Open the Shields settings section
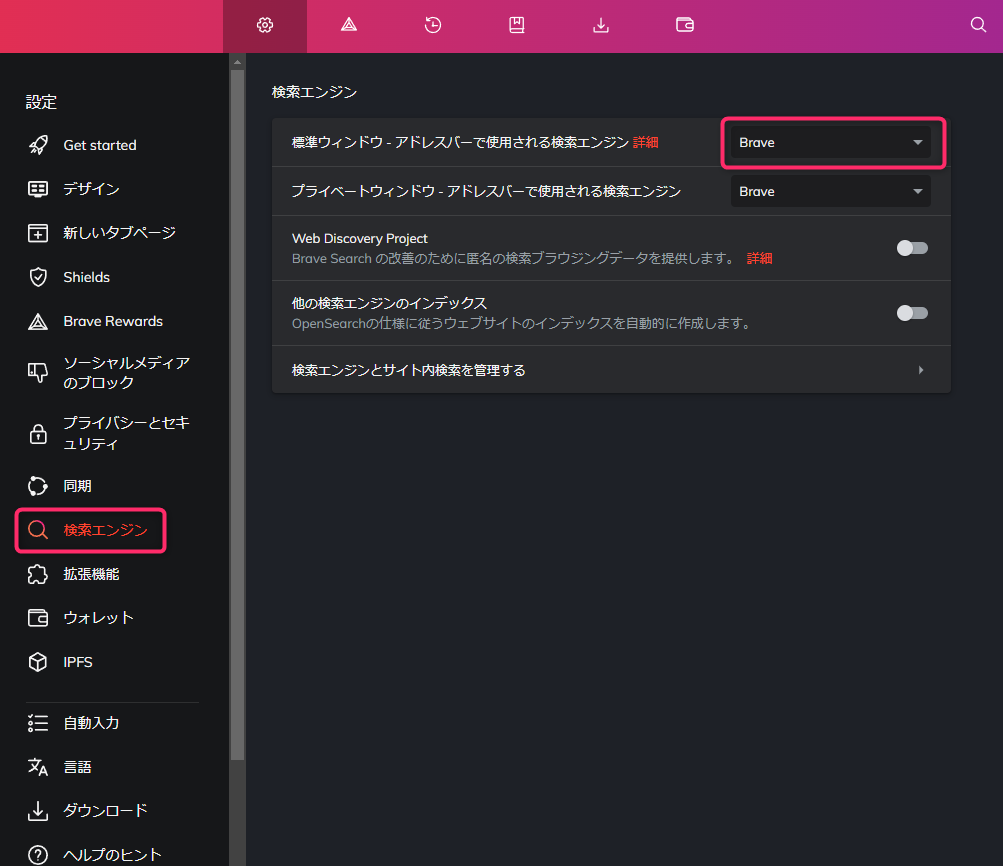1003x866 pixels. pyautogui.click(x=86, y=277)
